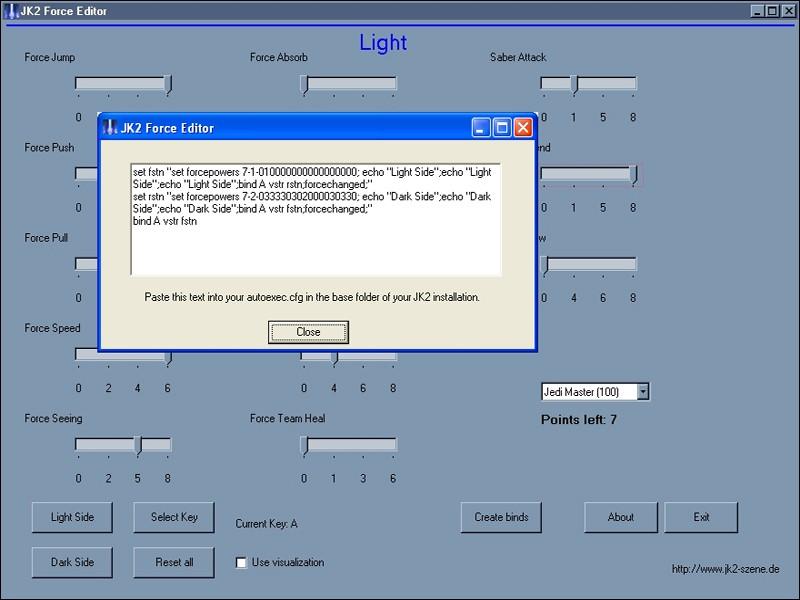Switch to Dark Side powers
Viewport: 800px width, 600px height.
[x=73, y=562]
